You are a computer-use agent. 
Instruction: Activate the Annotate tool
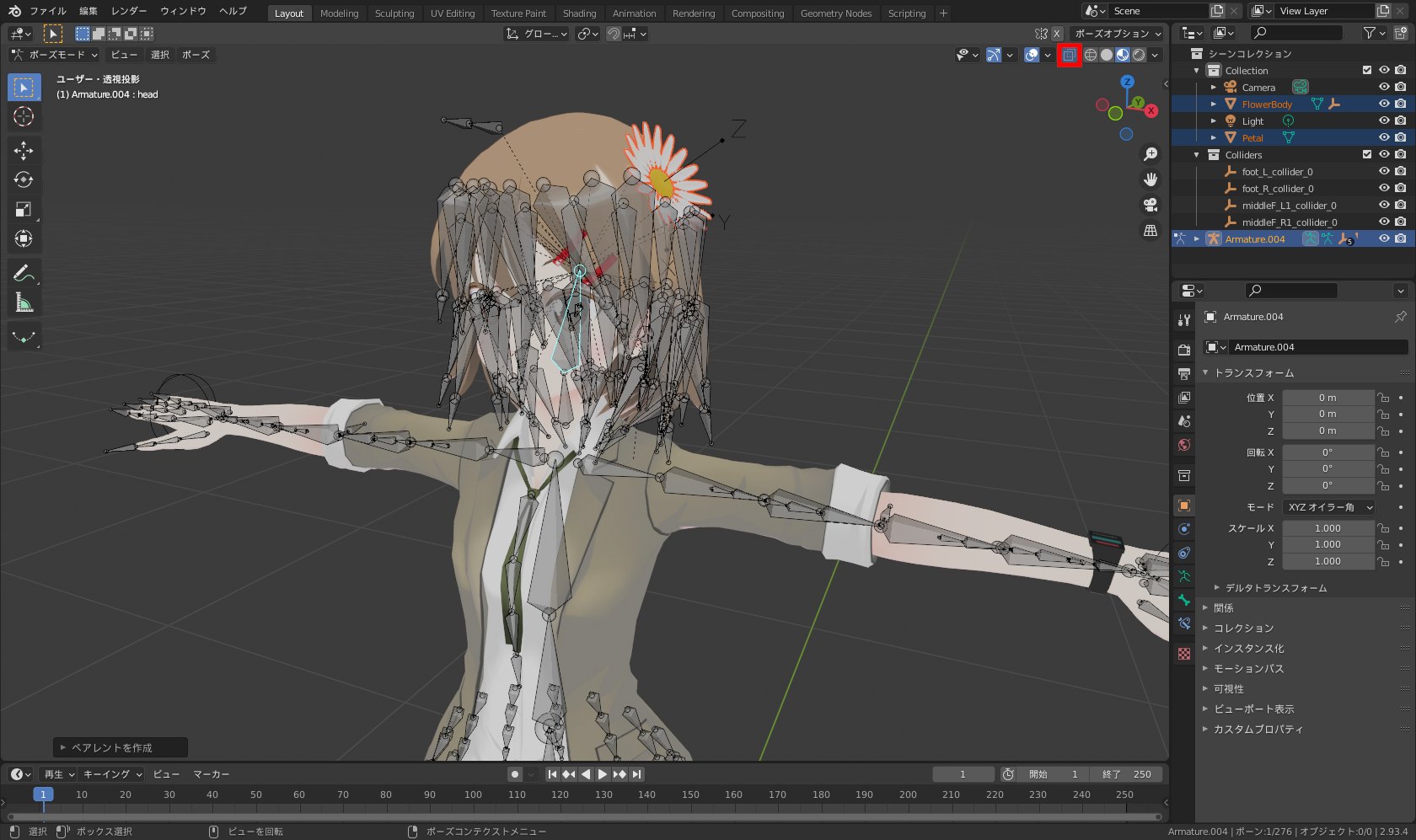pyautogui.click(x=24, y=272)
